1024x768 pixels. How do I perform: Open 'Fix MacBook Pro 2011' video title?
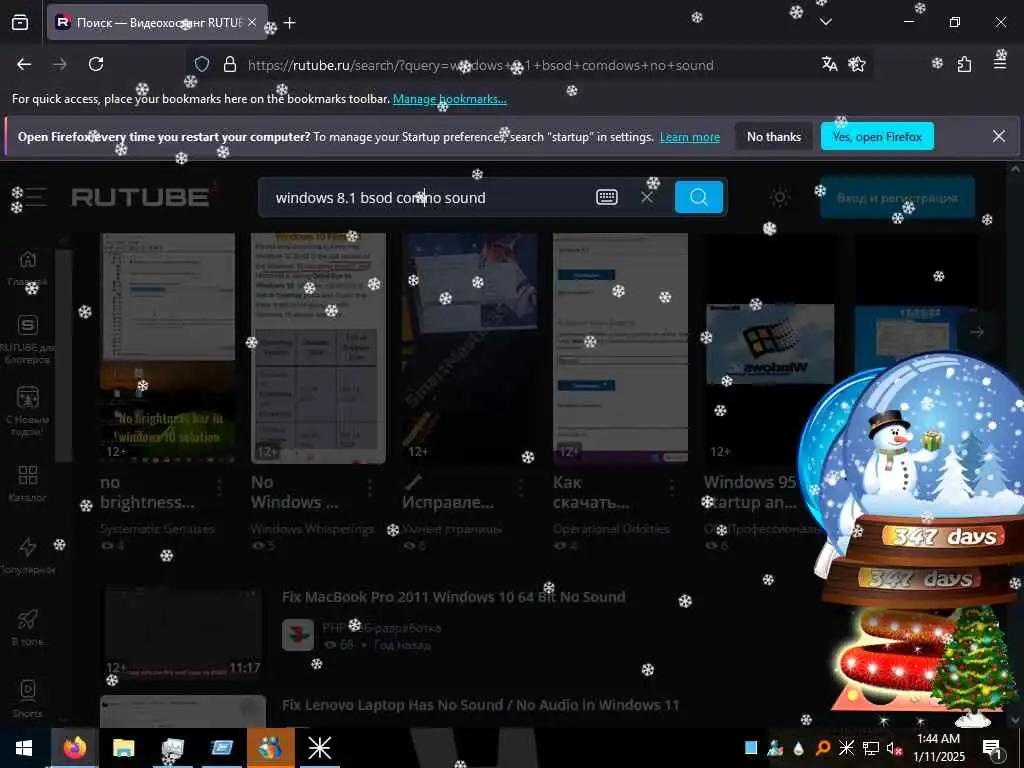[x=454, y=597]
